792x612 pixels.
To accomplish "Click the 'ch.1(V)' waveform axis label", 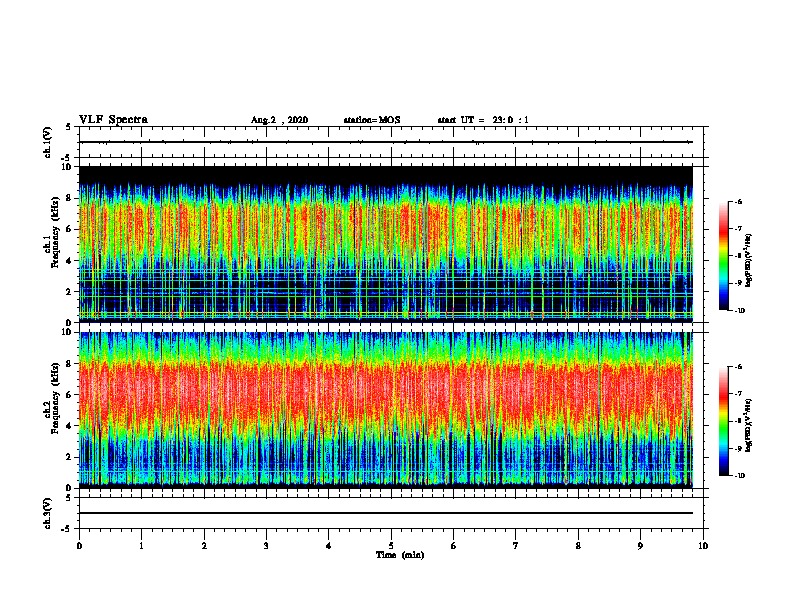I will [48, 142].
